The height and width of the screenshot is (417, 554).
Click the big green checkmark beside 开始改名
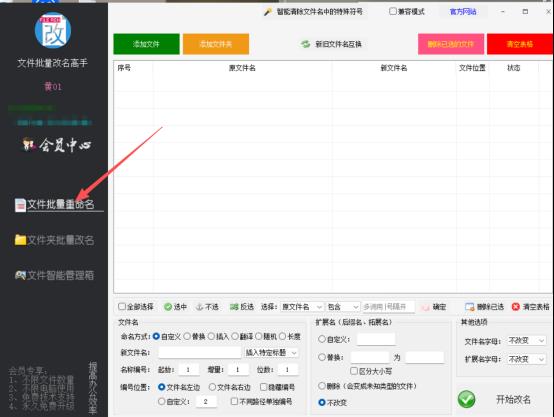click(466, 399)
